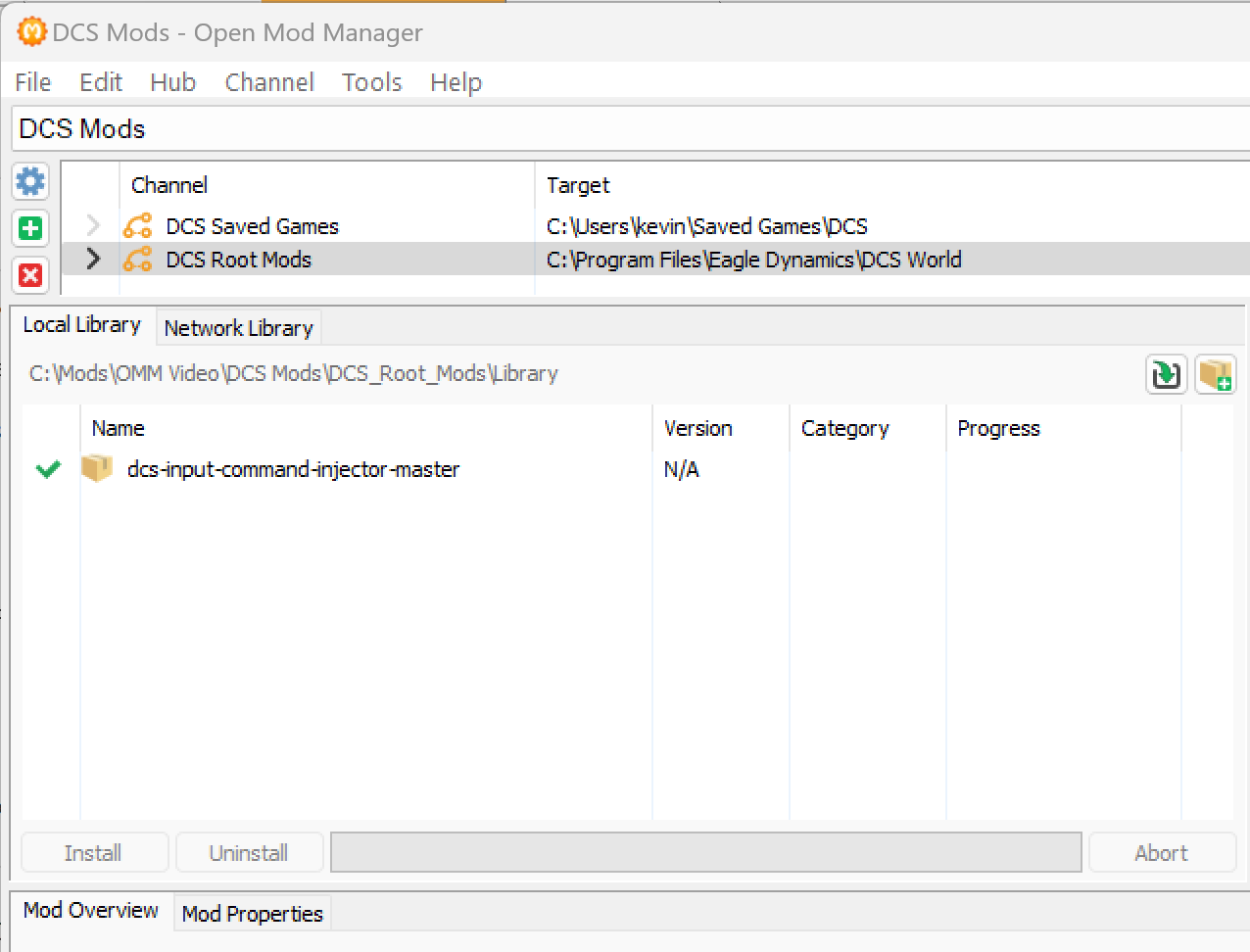Screen dimensions: 1250x952
Task: Click the installation progress bar
Action: [706, 852]
